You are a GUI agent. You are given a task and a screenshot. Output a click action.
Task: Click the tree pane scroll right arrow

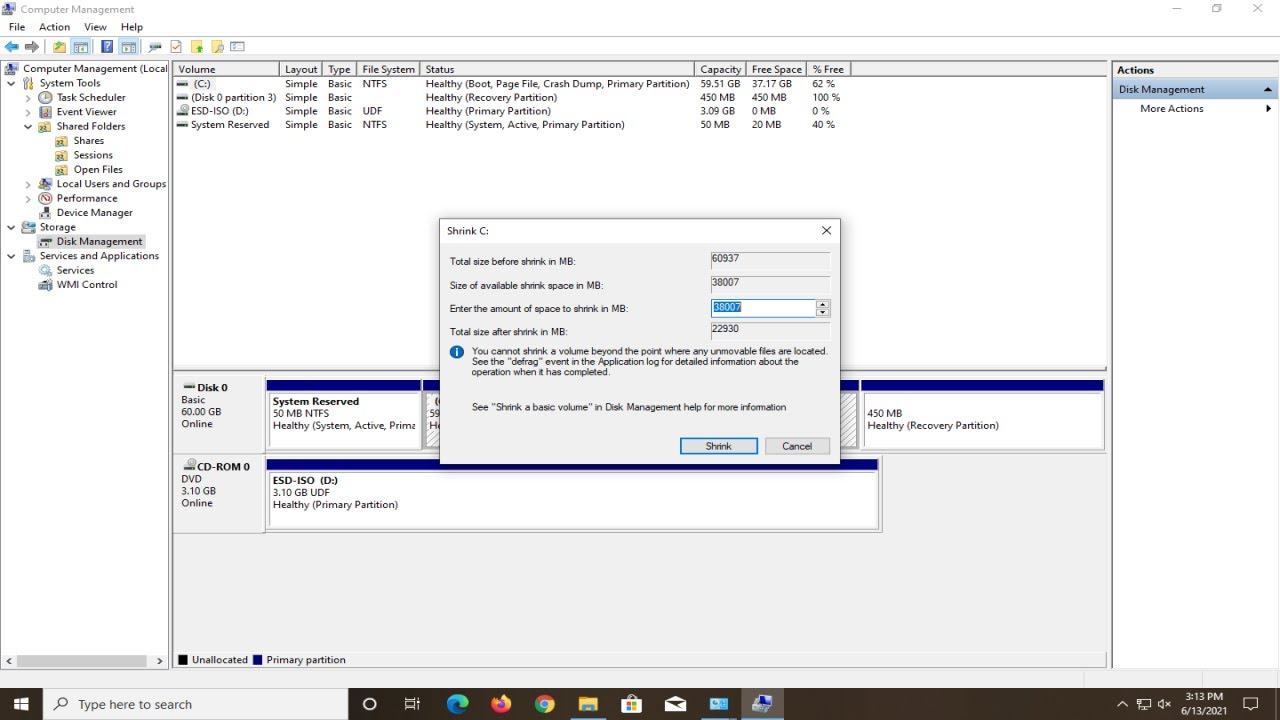pyautogui.click(x=159, y=661)
